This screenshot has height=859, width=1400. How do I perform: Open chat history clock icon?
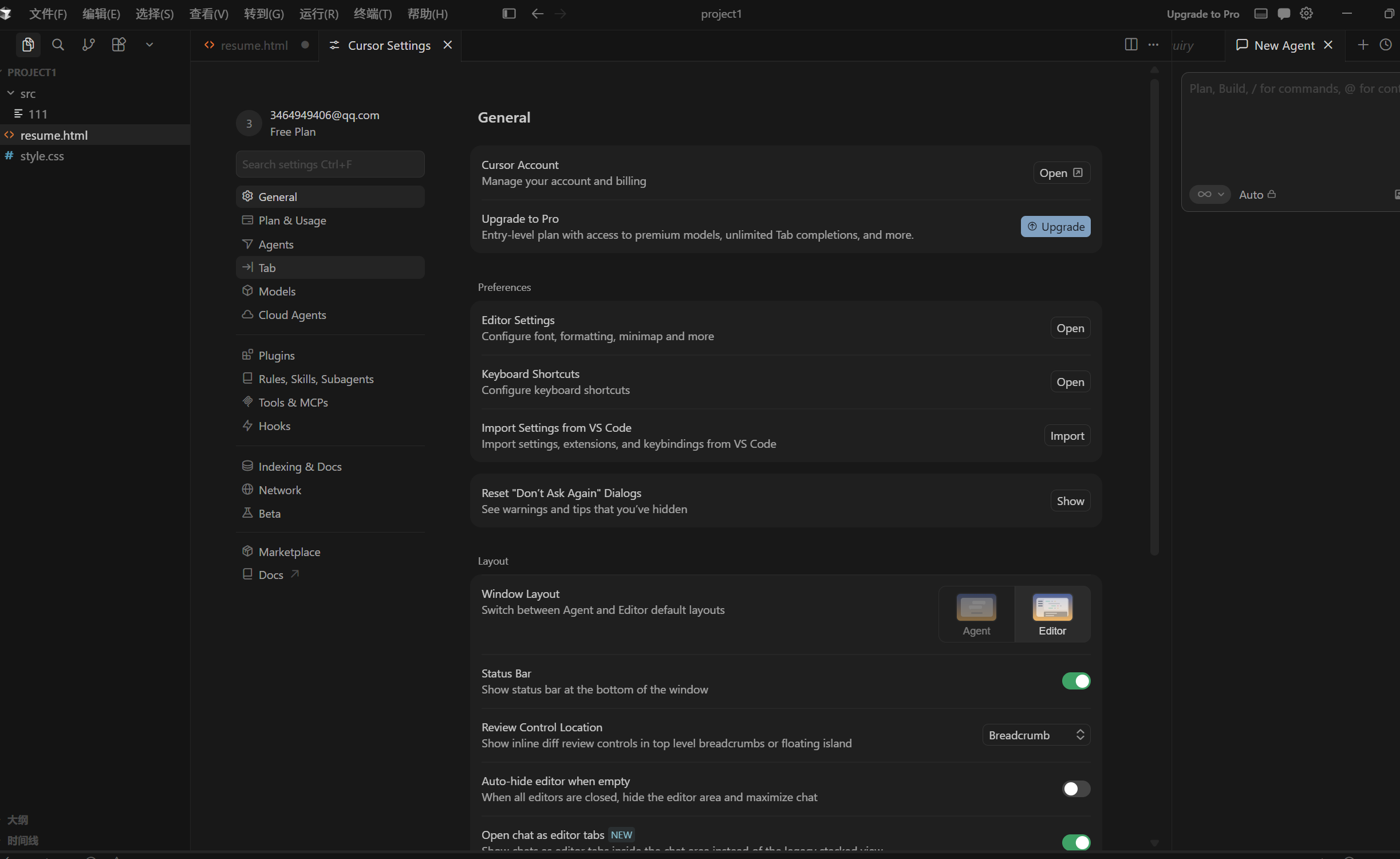1386,45
